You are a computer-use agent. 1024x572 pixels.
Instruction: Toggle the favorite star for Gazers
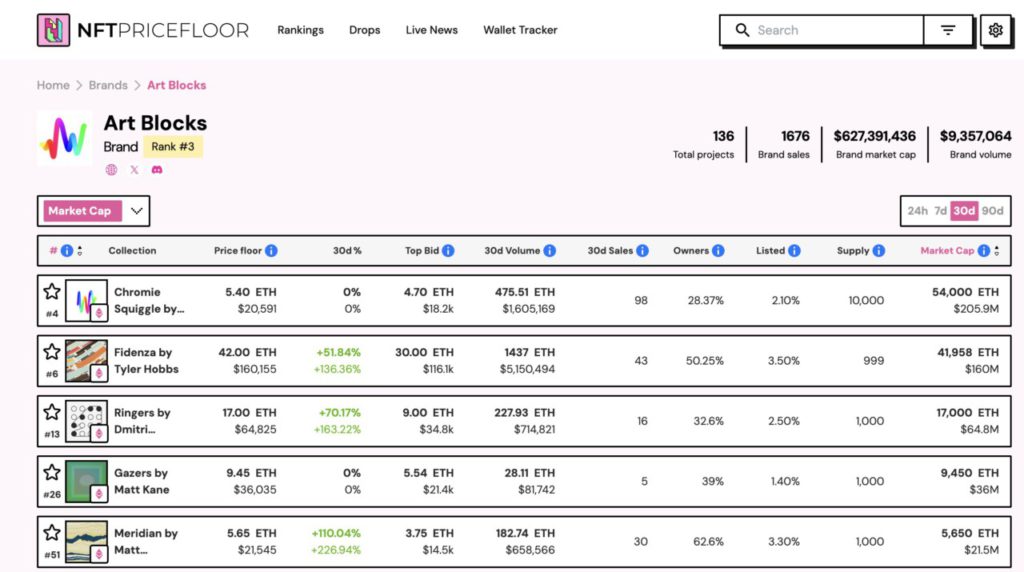(52, 472)
